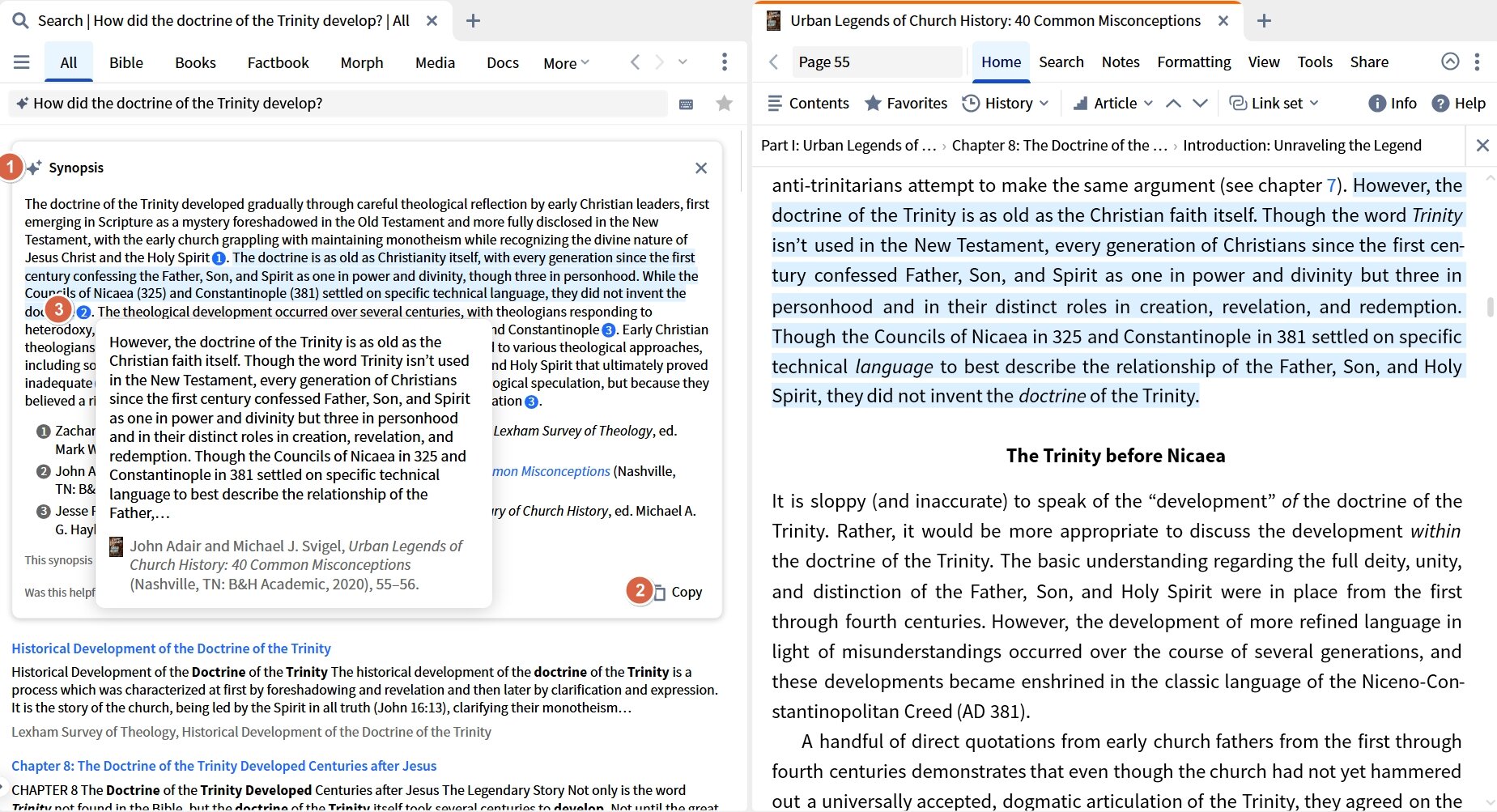Open search panel kebab options menu
This screenshot has height=812, width=1497.
pyautogui.click(x=725, y=62)
